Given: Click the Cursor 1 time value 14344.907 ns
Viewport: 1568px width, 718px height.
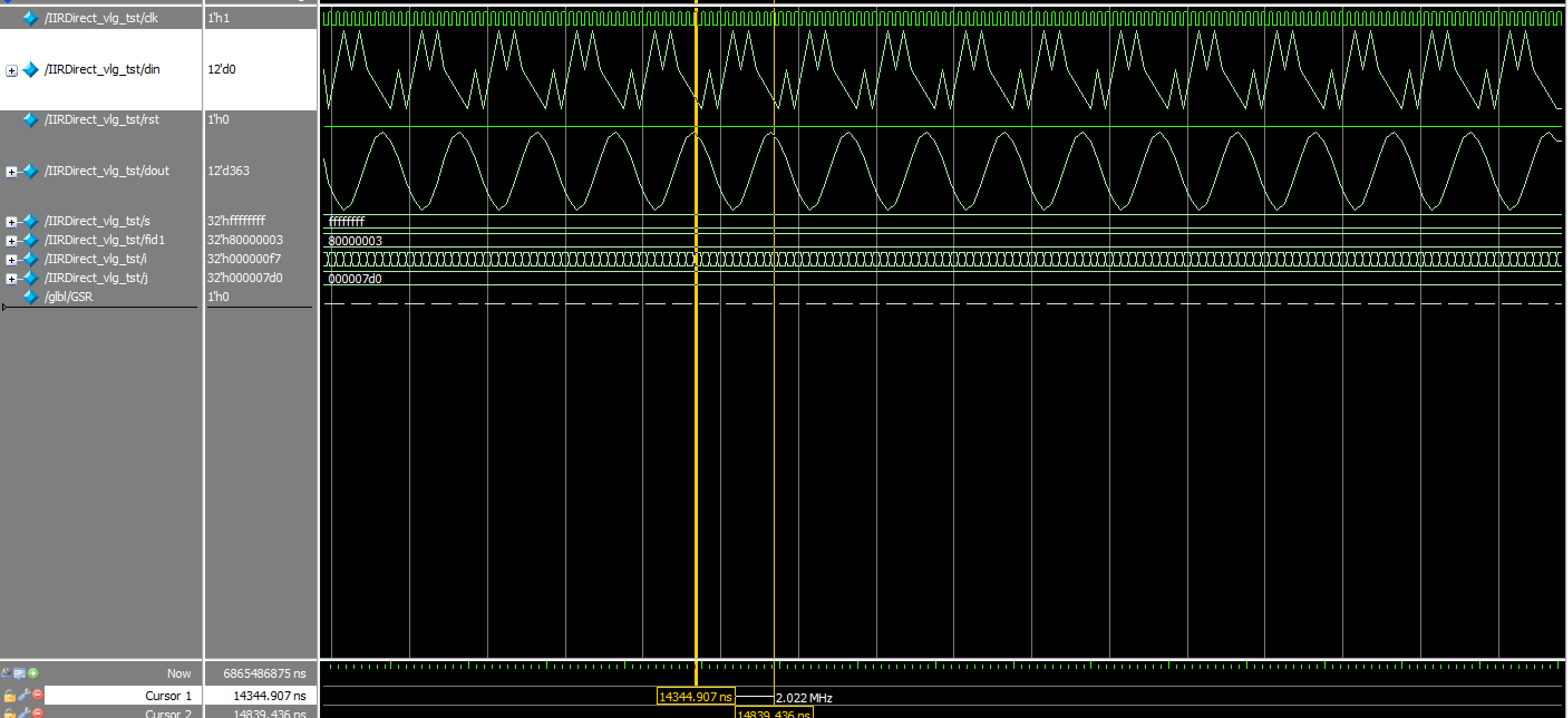Looking at the screenshot, I should click(x=269, y=696).
